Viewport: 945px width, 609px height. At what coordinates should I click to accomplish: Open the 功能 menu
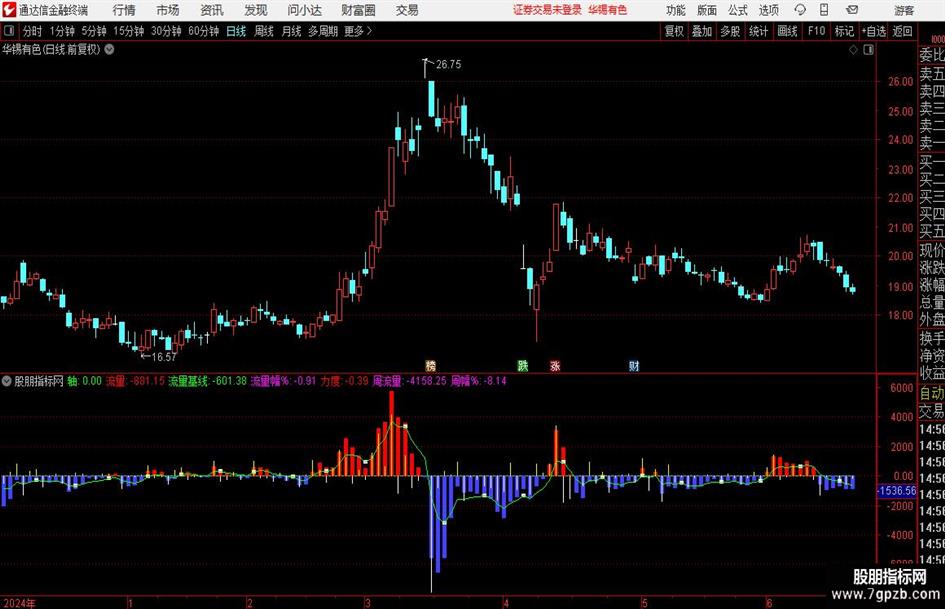coord(676,10)
